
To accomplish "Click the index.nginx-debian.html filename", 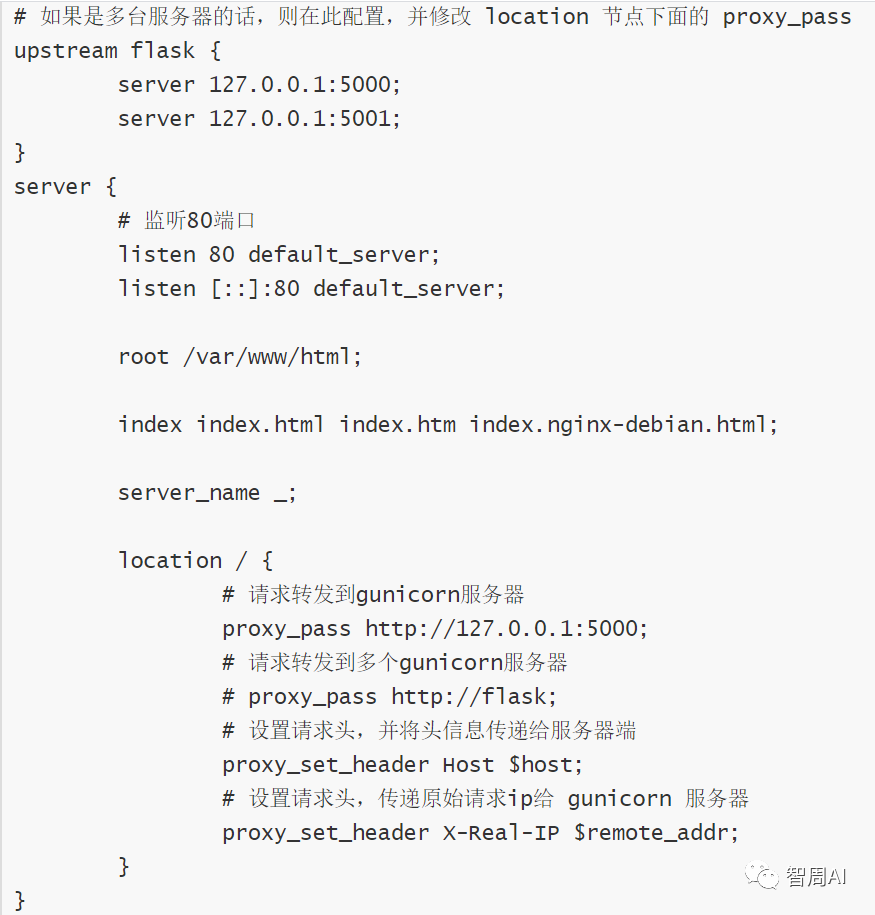I will coord(623,425).
